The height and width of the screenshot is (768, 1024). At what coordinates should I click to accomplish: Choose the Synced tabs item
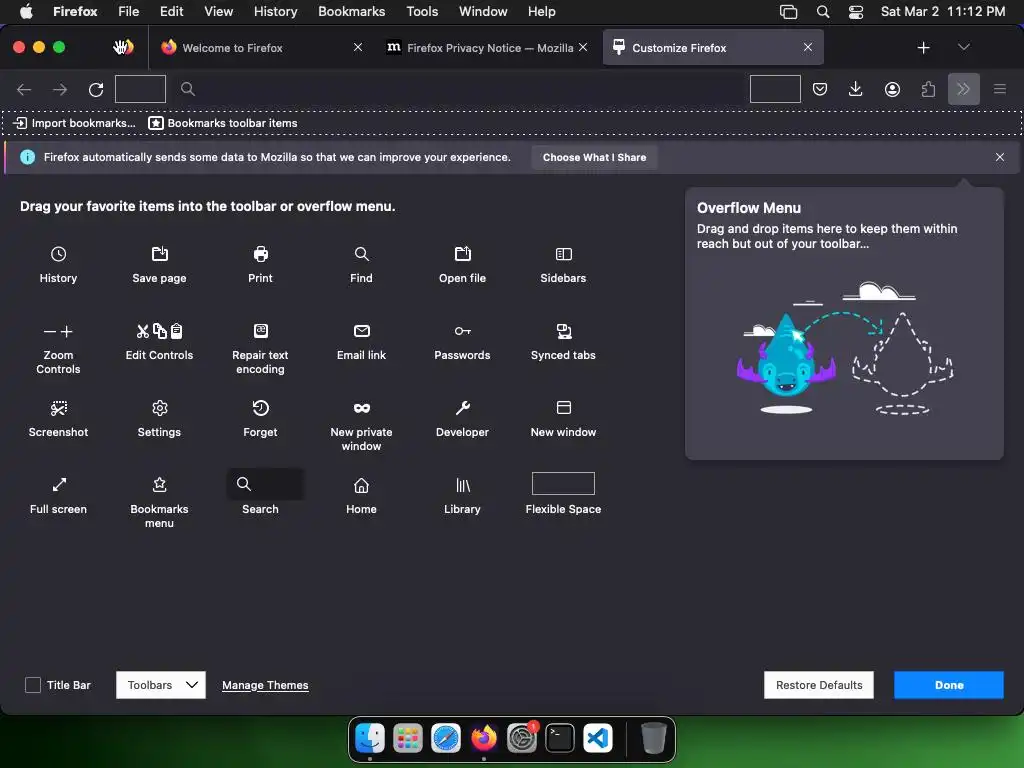563,342
